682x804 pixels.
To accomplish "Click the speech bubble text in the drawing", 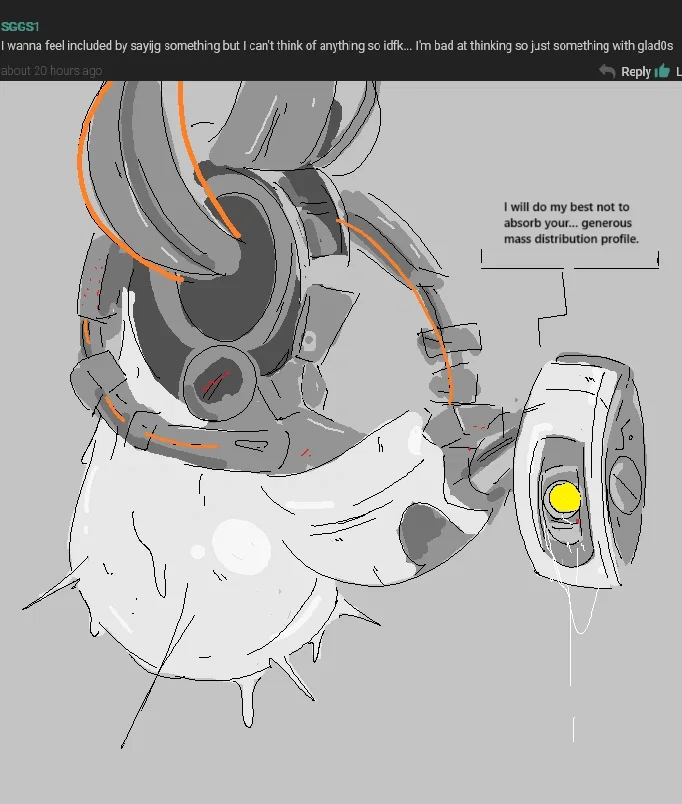I will click(571, 223).
